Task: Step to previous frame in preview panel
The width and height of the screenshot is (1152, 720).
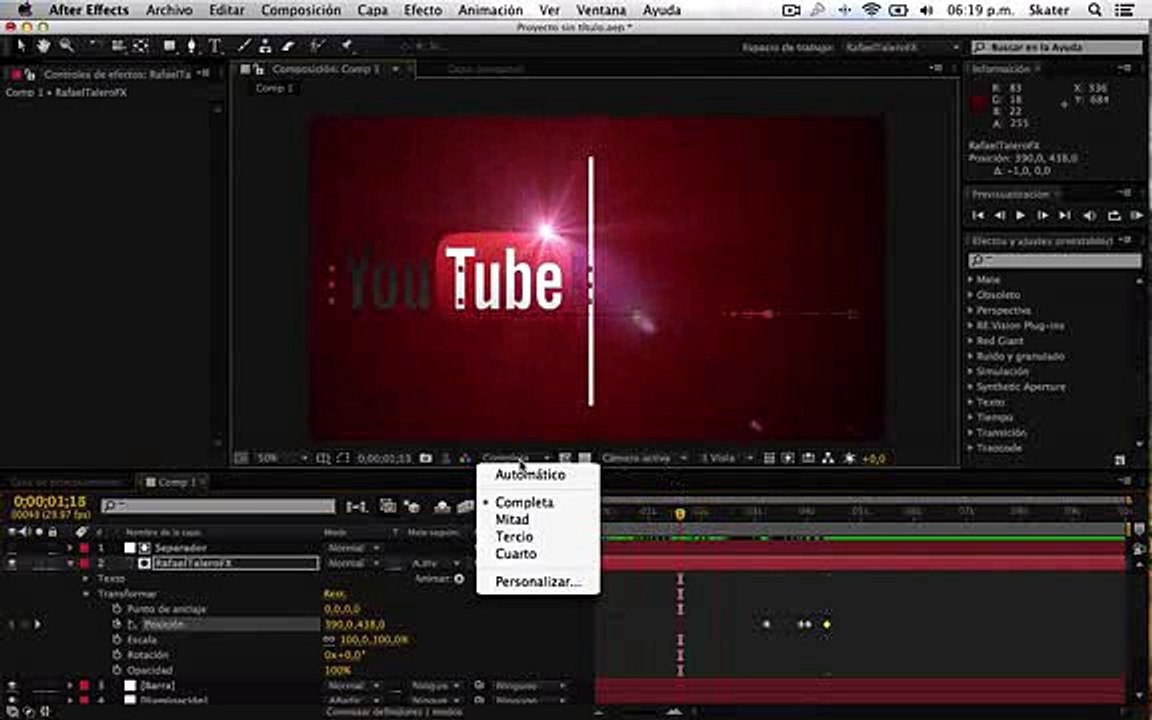Action: (999, 215)
